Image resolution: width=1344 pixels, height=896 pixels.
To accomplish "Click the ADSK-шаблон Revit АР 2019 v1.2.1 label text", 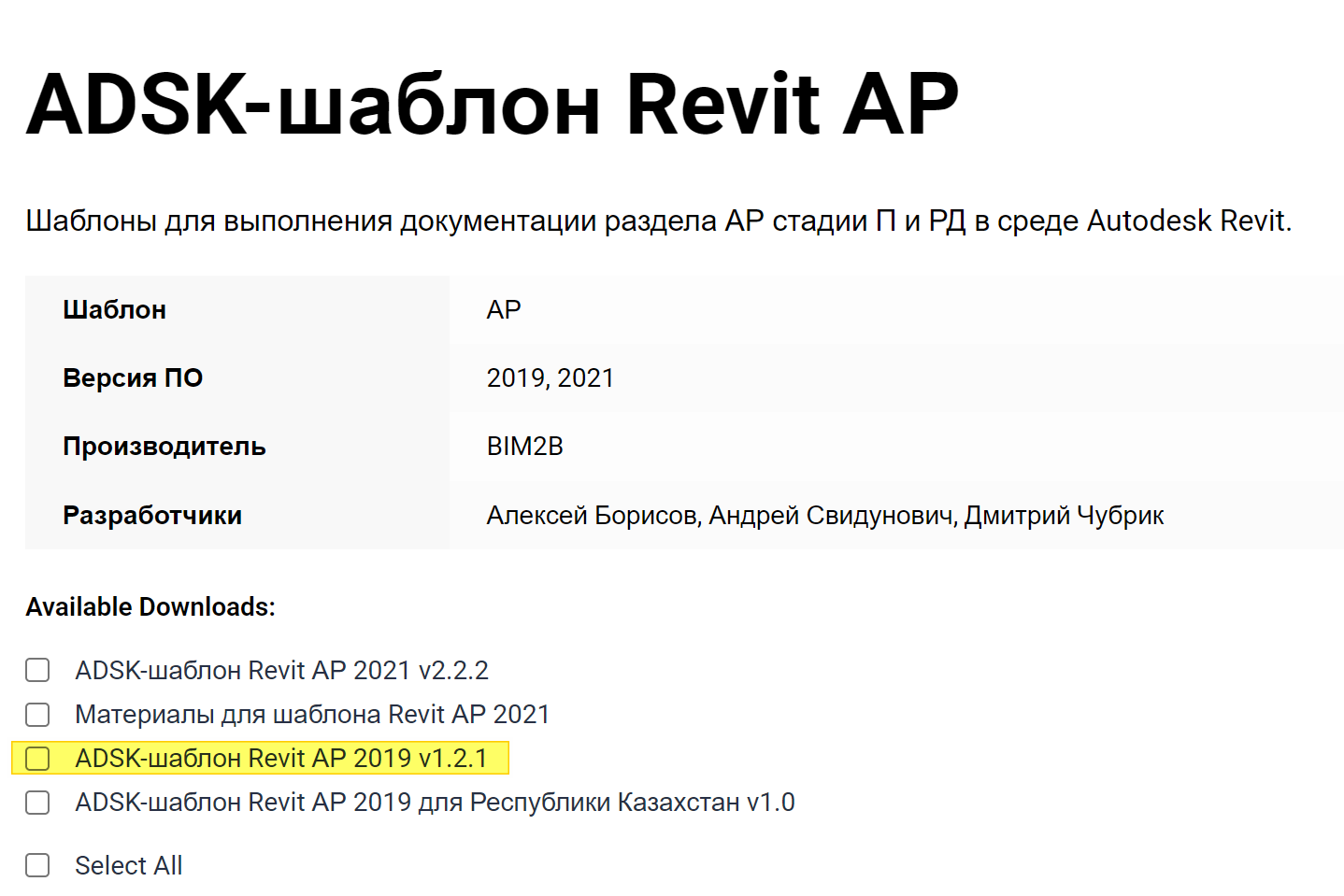I will click(x=281, y=759).
